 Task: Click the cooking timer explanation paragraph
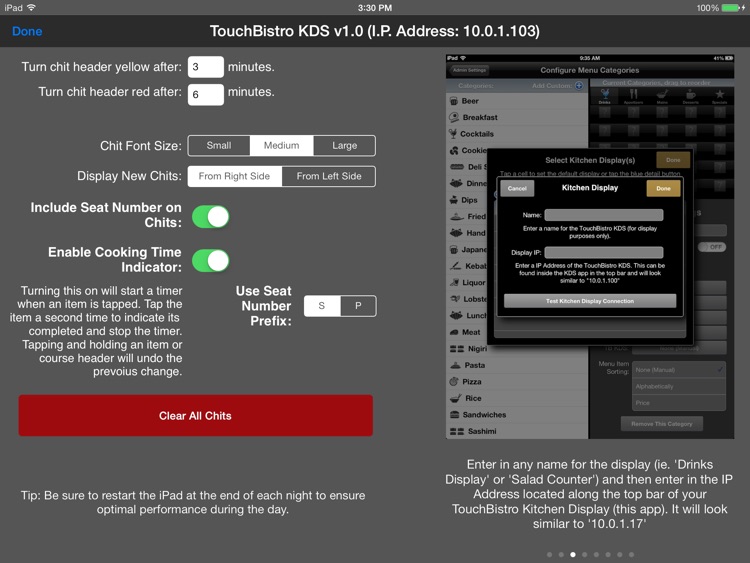tap(96, 331)
